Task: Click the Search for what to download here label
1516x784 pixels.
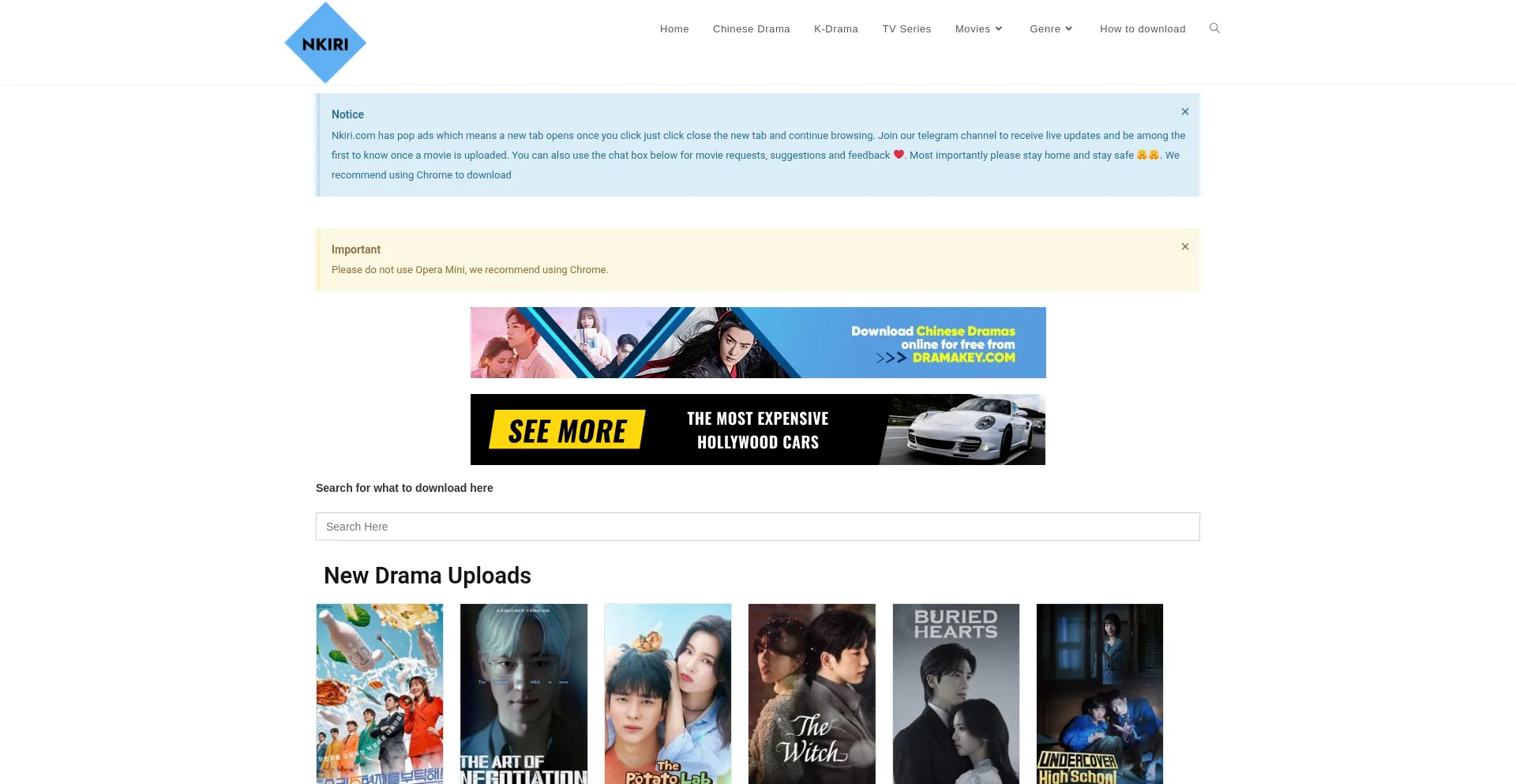Action: (404, 488)
